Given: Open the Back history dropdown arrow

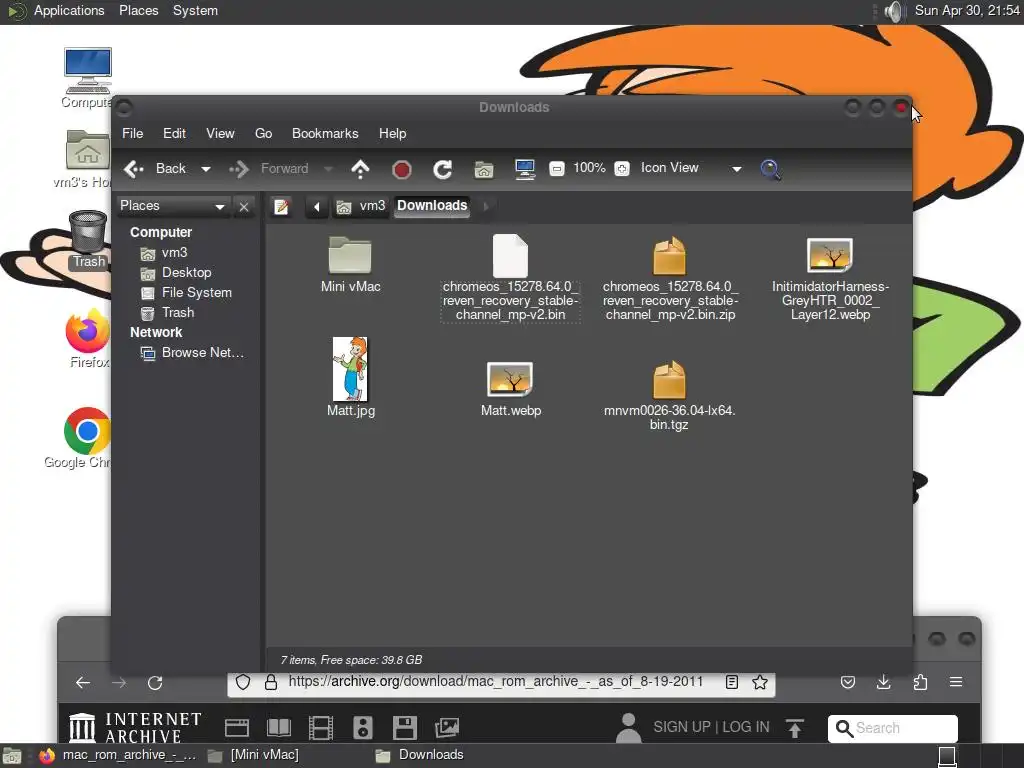Looking at the screenshot, I should [206, 169].
